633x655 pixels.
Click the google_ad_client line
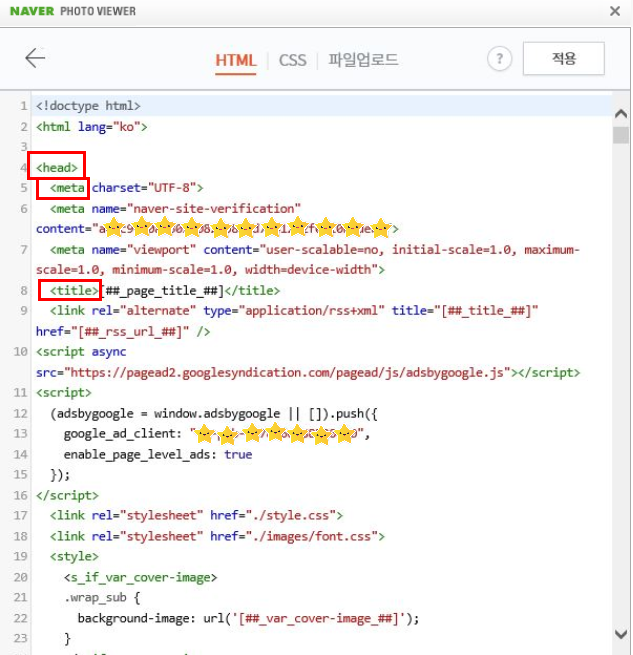[x=217, y=434]
